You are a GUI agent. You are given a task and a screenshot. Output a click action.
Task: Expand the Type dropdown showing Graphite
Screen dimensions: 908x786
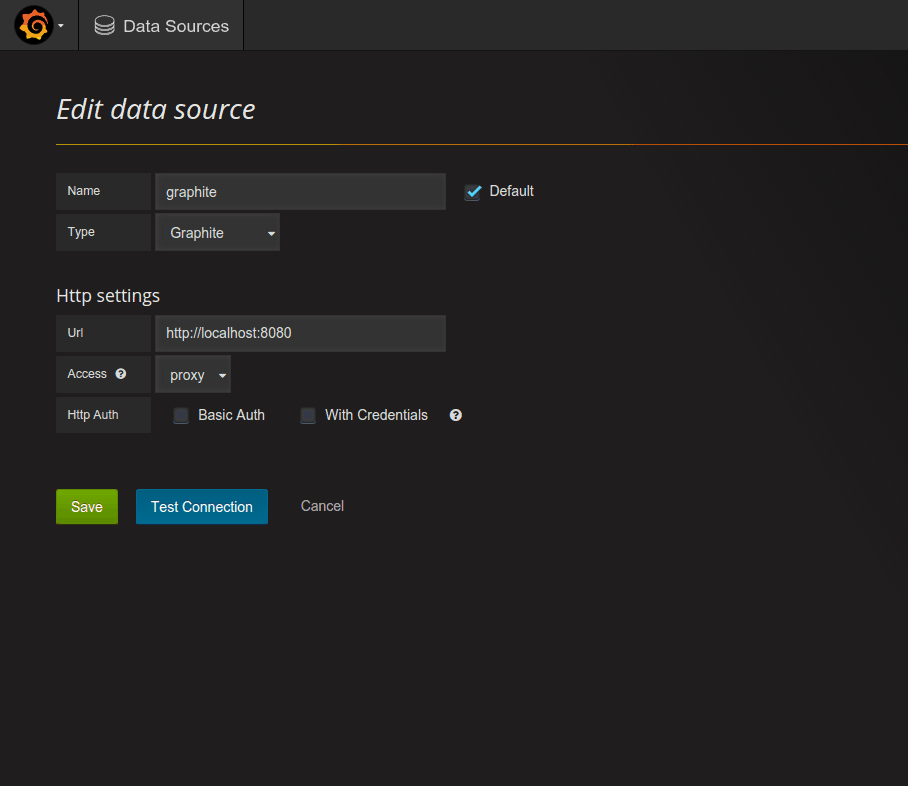click(218, 233)
